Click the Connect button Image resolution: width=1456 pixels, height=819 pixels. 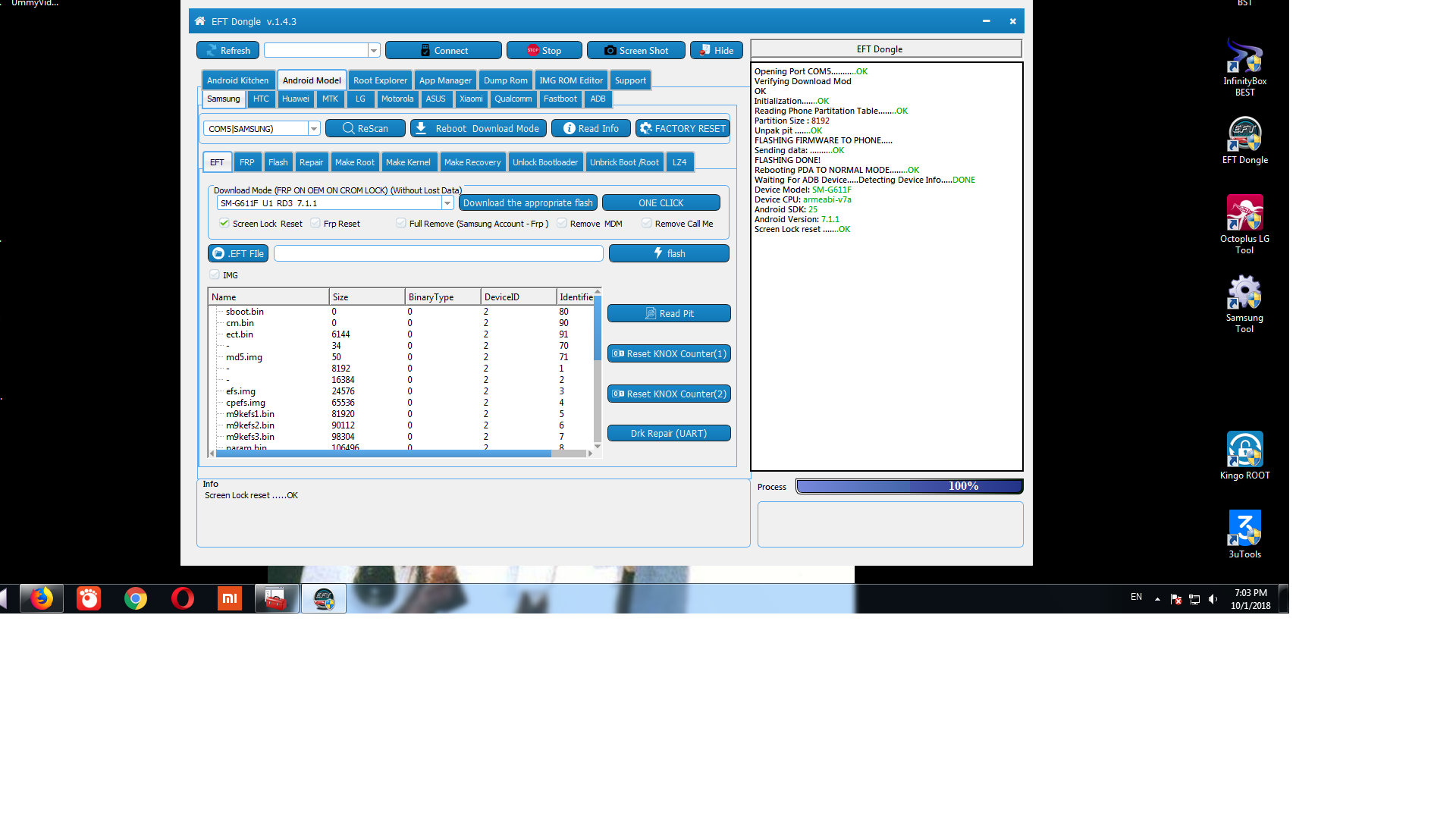pyautogui.click(x=444, y=50)
